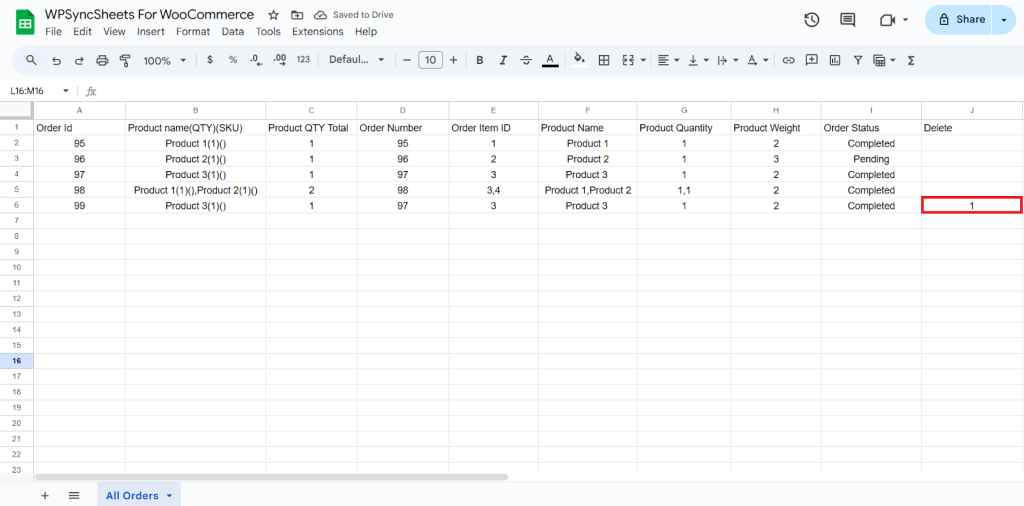Viewport: 1024px width, 506px height.
Task: Select the Pending order status cell
Action: coord(871,159)
